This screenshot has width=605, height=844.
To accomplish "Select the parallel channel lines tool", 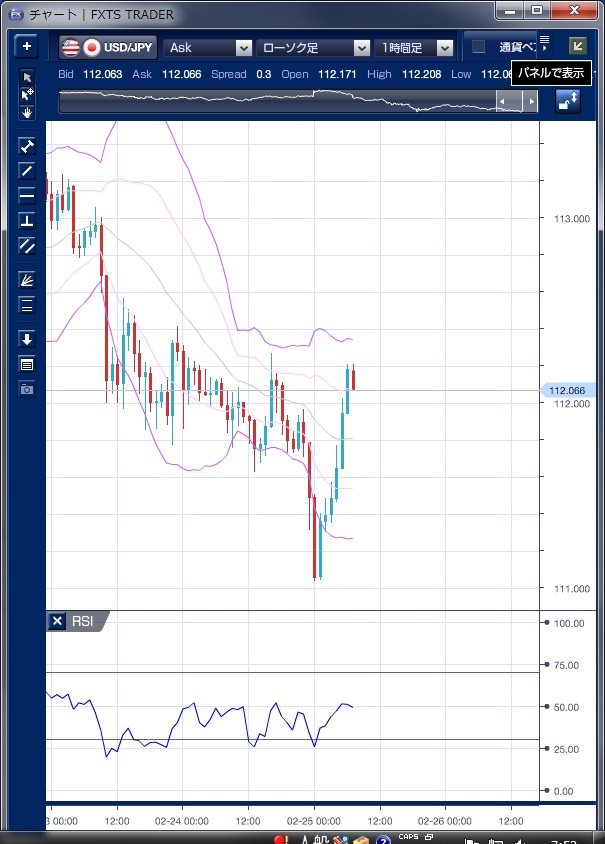I will pyautogui.click(x=27, y=245).
